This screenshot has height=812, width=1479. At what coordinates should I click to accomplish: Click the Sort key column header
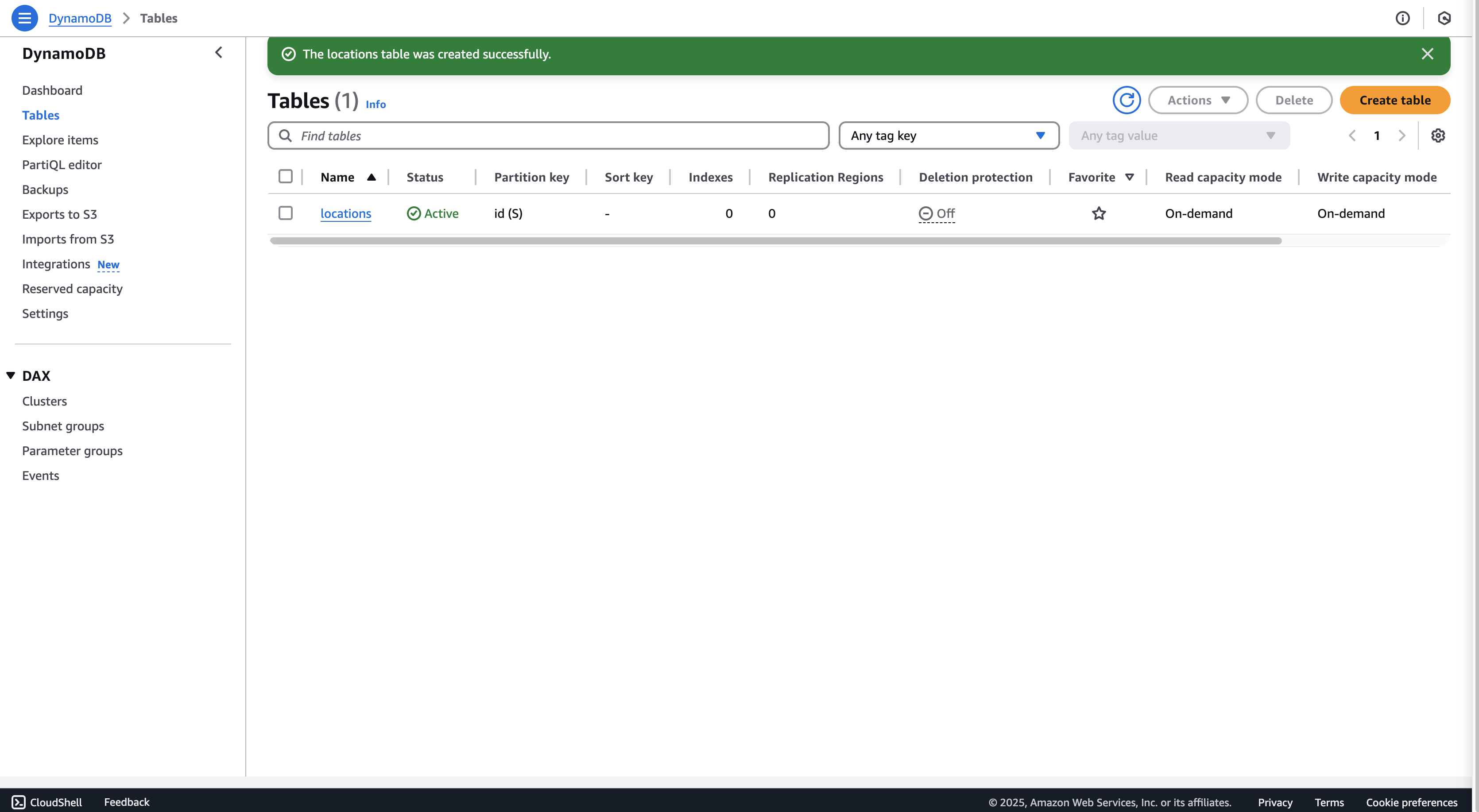[629, 177]
